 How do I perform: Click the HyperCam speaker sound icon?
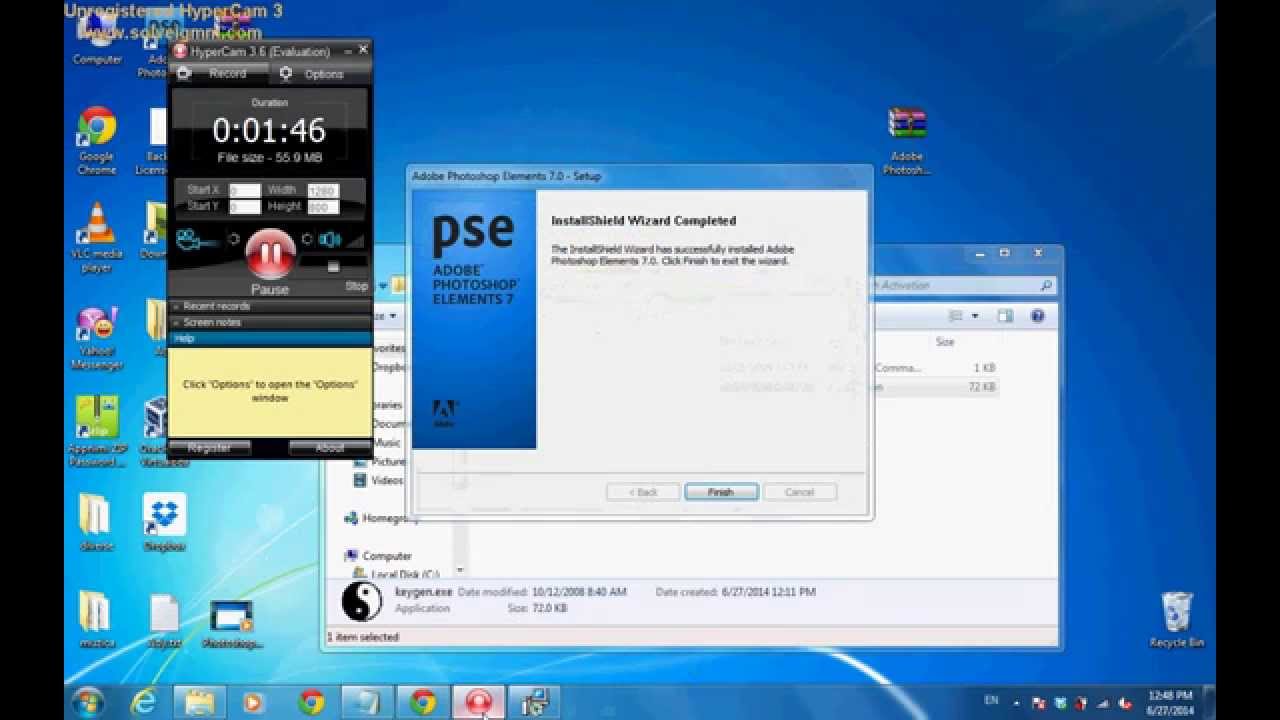[x=329, y=240]
